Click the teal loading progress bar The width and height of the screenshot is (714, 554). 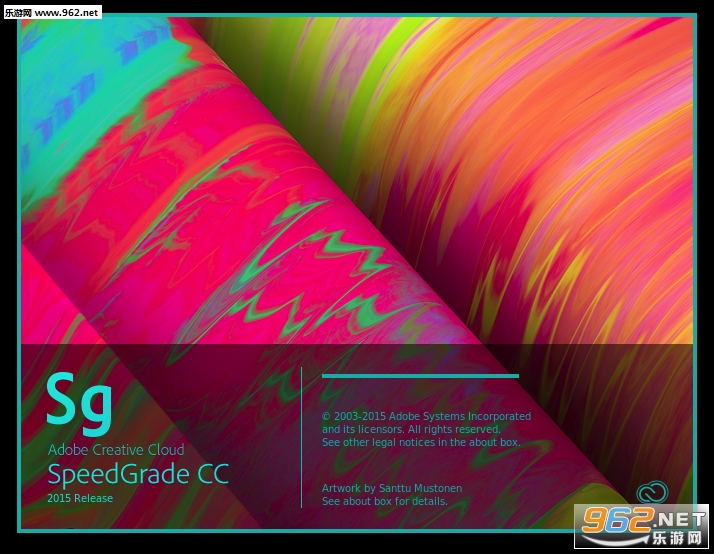(x=420, y=376)
